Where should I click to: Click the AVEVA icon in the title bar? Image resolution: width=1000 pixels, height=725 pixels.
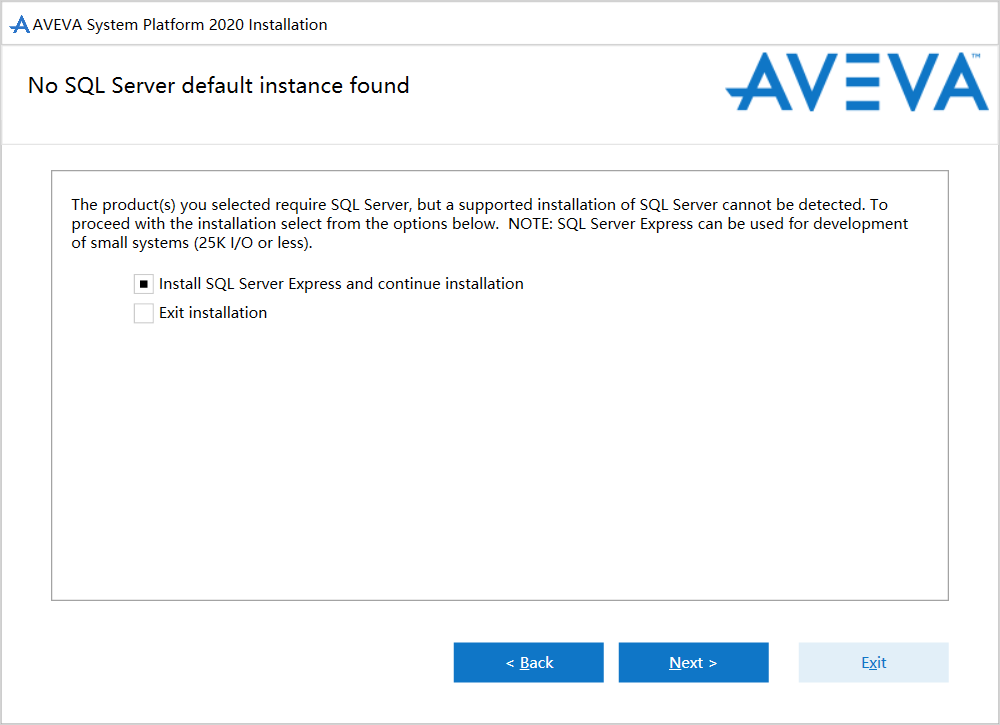click(19, 25)
